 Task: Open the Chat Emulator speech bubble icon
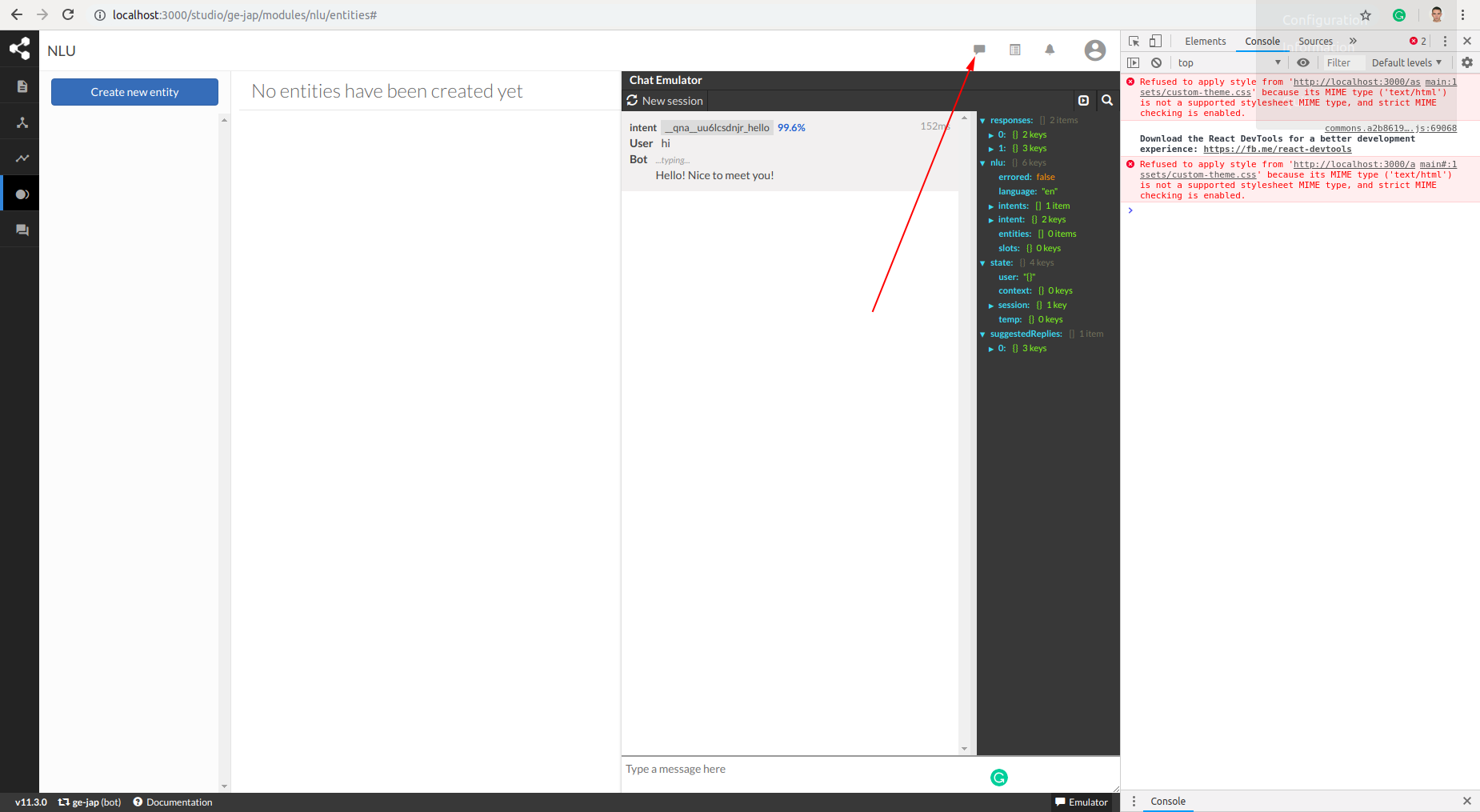[x=979, y=50]
